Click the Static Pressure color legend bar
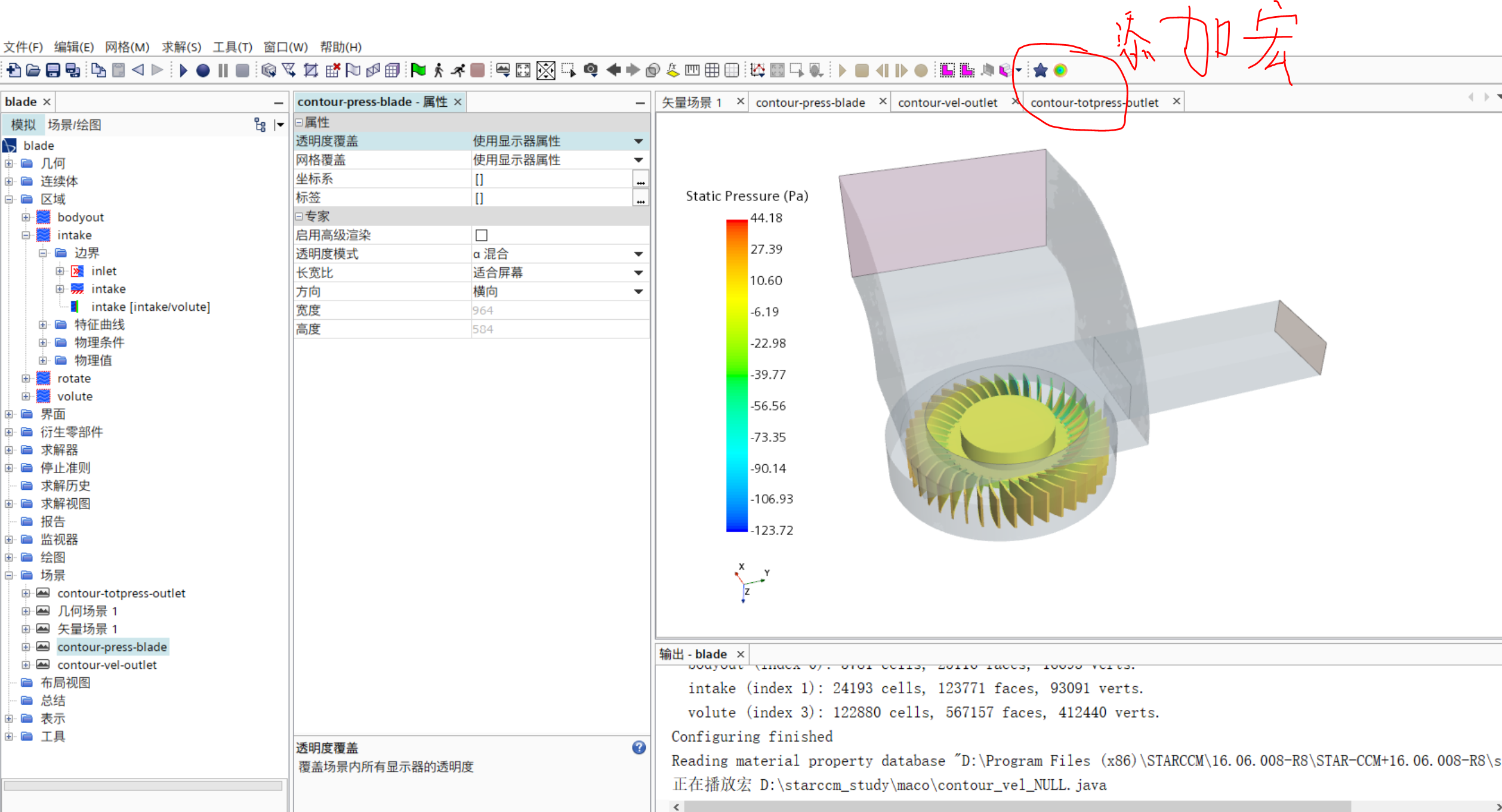 click(736, 375)
